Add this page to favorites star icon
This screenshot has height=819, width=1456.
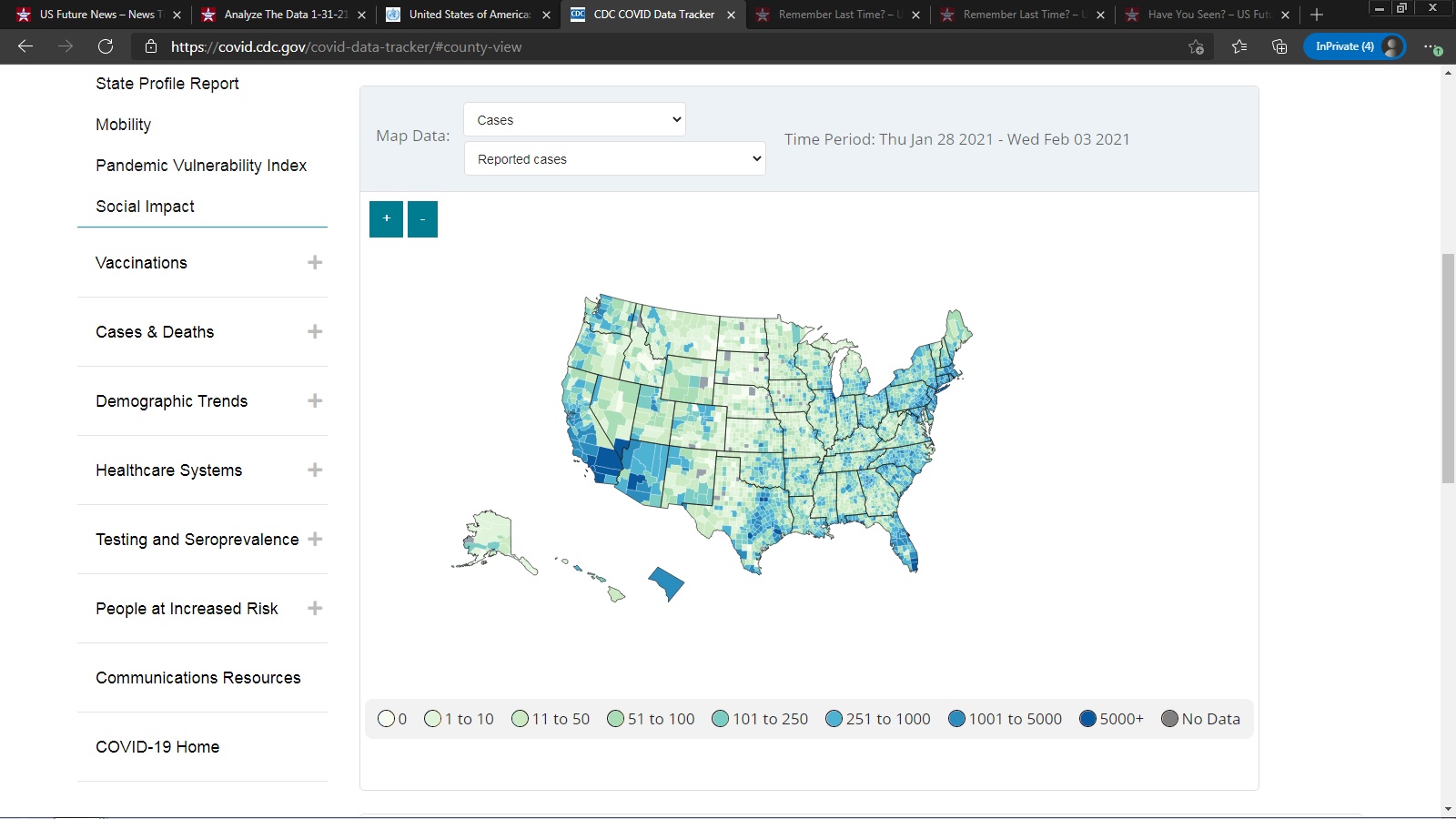(1196, 46)
